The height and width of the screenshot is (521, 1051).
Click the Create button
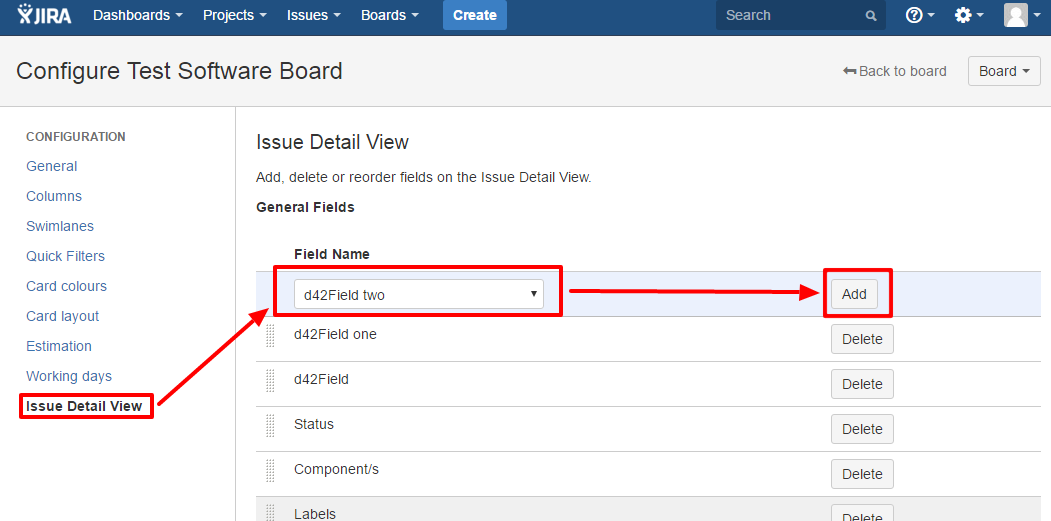coord(475,15)
